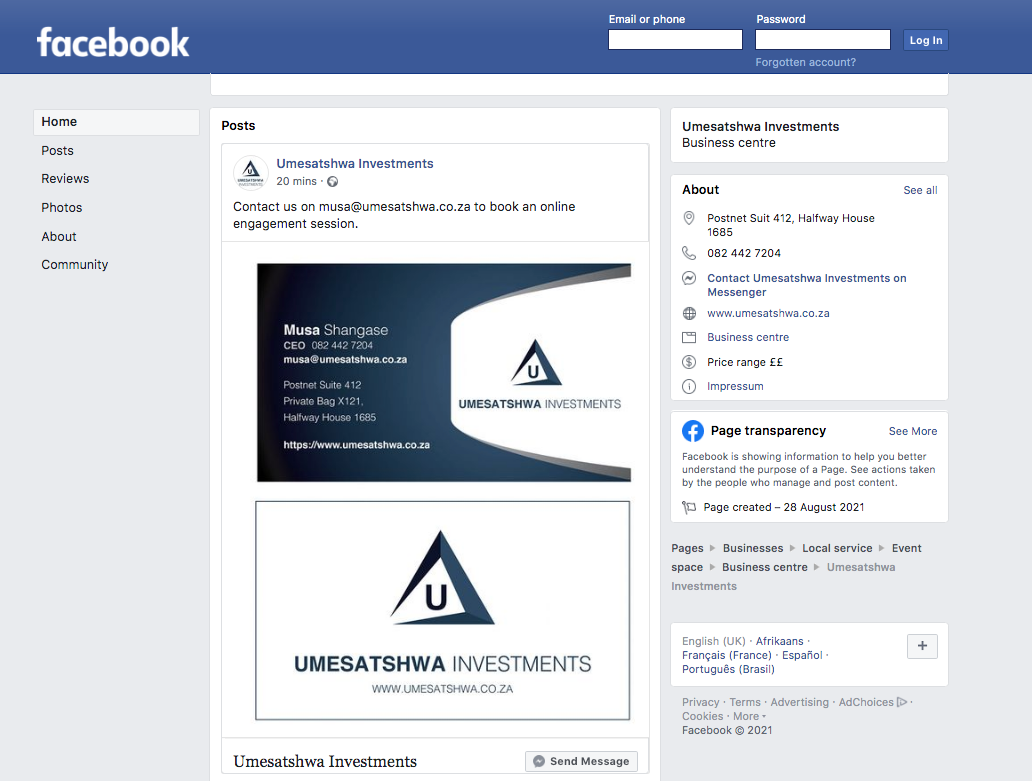The image size is (1032, 781).
Task: Click See More in Page transparency
Action: pyautogui.click(x=913, y=432)
